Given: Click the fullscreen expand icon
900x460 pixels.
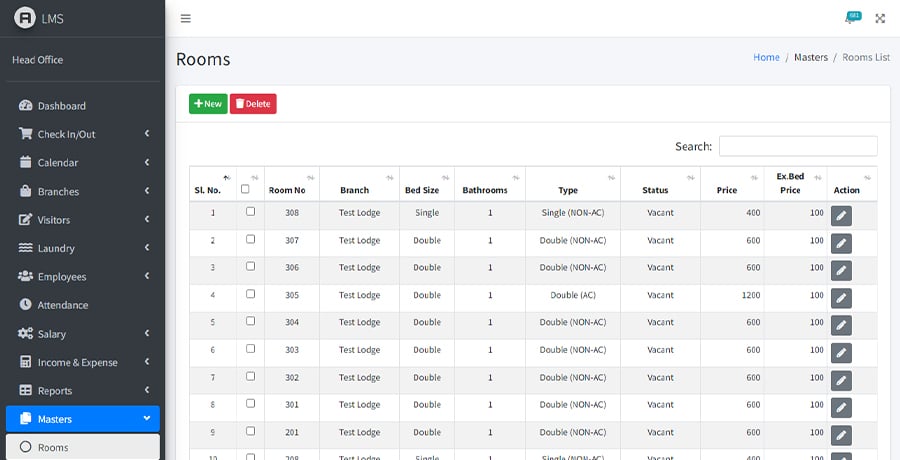Looking at the screenshot, I should click(880, 19).
